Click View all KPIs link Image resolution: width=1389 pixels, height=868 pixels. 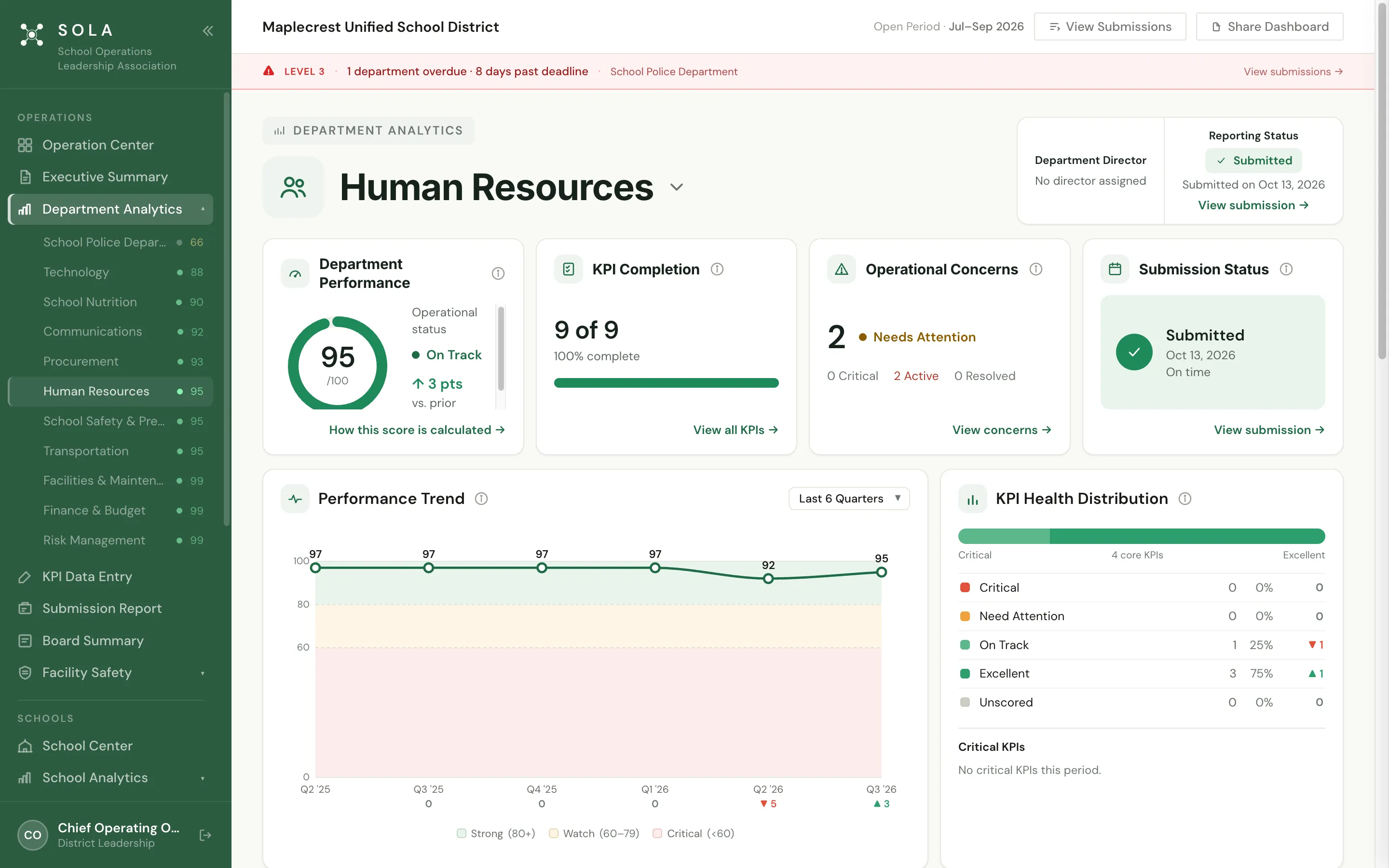[735, 430]
